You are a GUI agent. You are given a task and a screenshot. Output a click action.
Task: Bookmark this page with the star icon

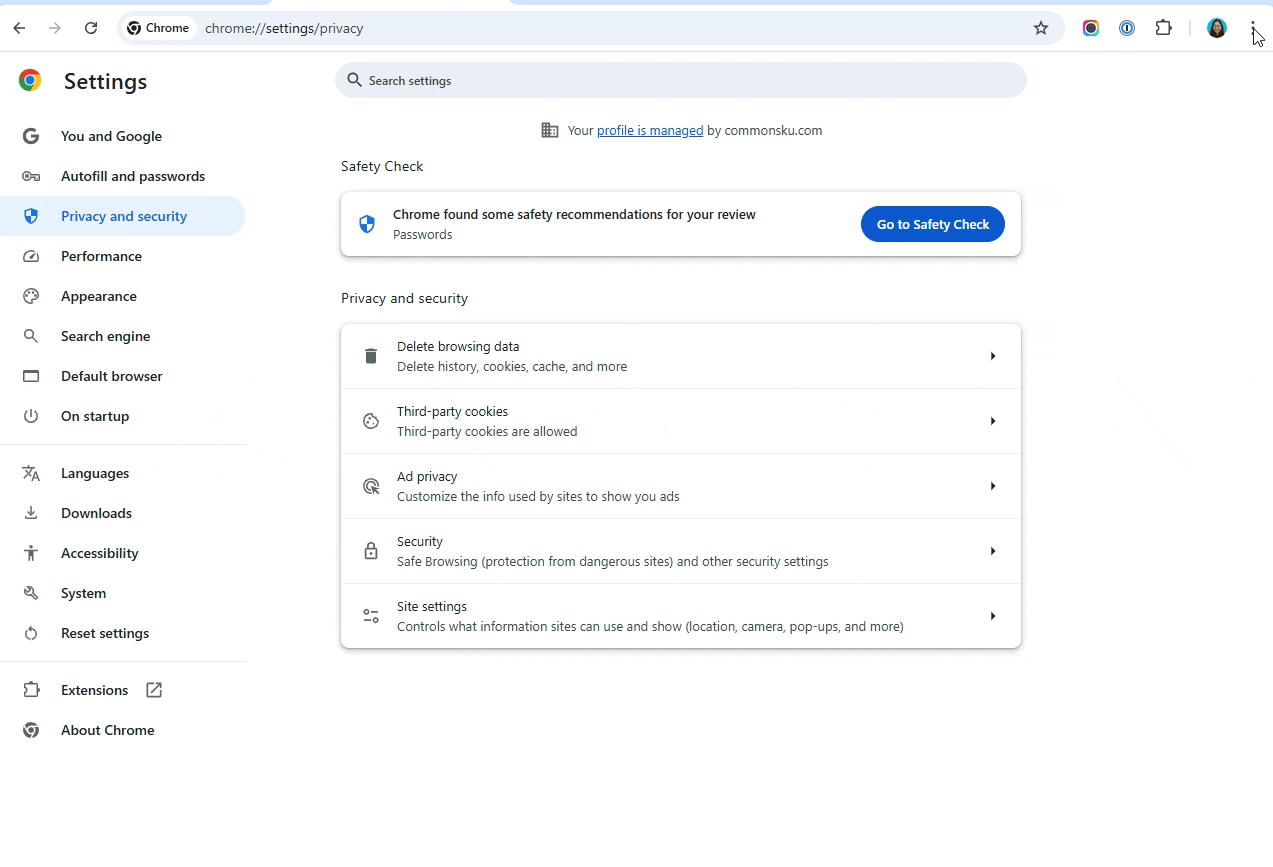tap(1041, 28)
